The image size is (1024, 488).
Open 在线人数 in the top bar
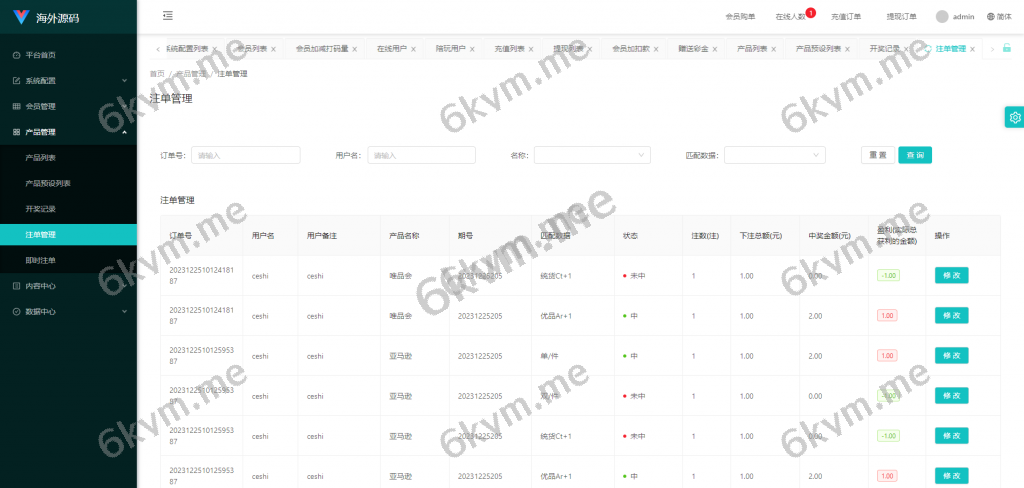tap(790, 17)
